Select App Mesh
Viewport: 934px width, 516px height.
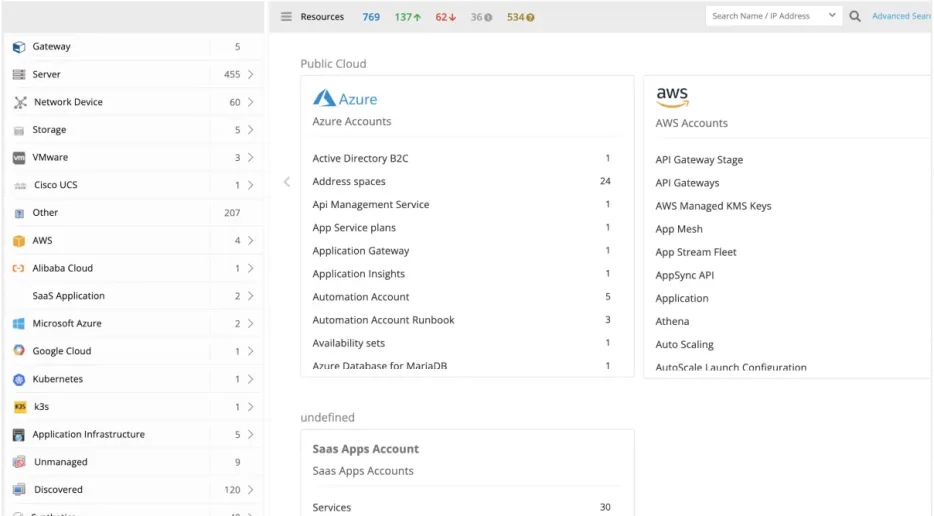(x=679, y=229)
